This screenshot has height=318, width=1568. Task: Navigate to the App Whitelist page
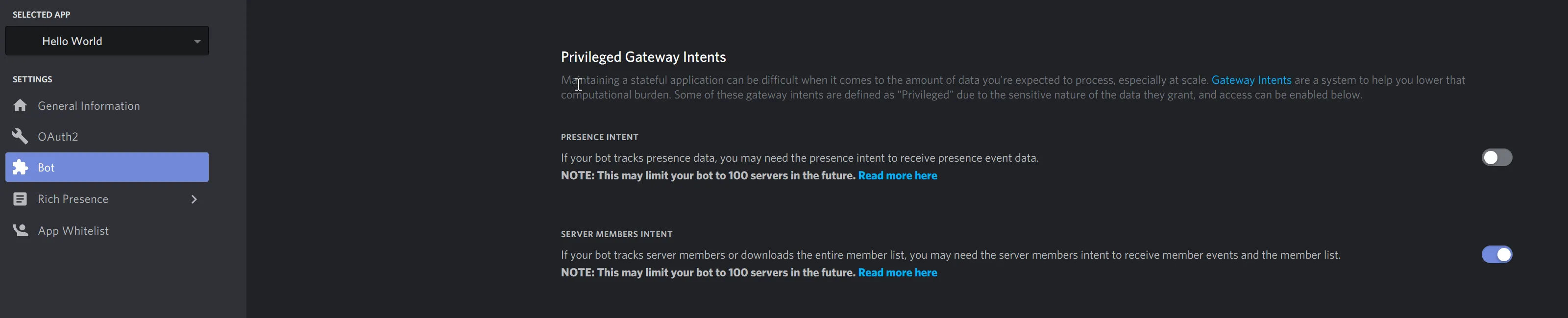[x=73, y=231]
